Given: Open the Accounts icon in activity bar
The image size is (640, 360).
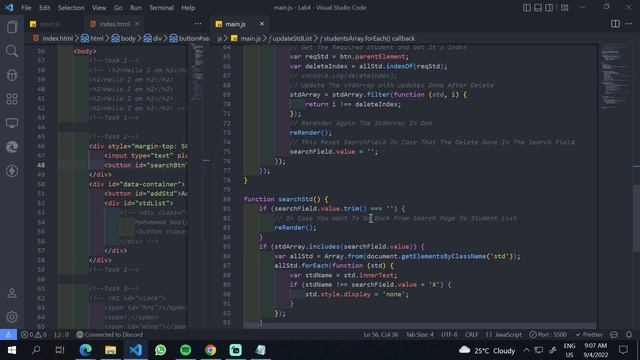Looking at the screenshot, I should click(12, 293).
